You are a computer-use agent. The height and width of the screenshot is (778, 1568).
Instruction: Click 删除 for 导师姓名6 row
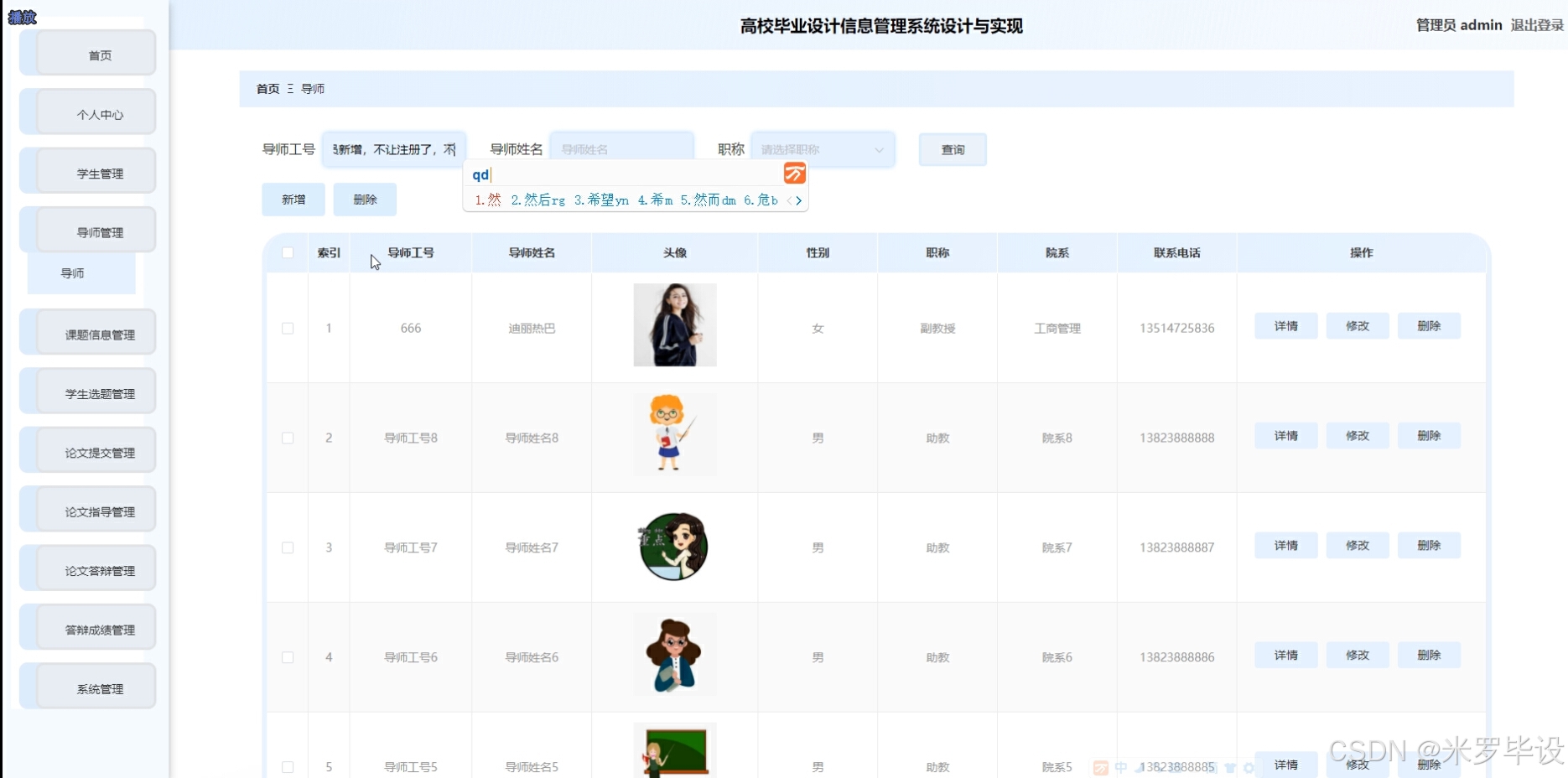[x=1429, y=656]
